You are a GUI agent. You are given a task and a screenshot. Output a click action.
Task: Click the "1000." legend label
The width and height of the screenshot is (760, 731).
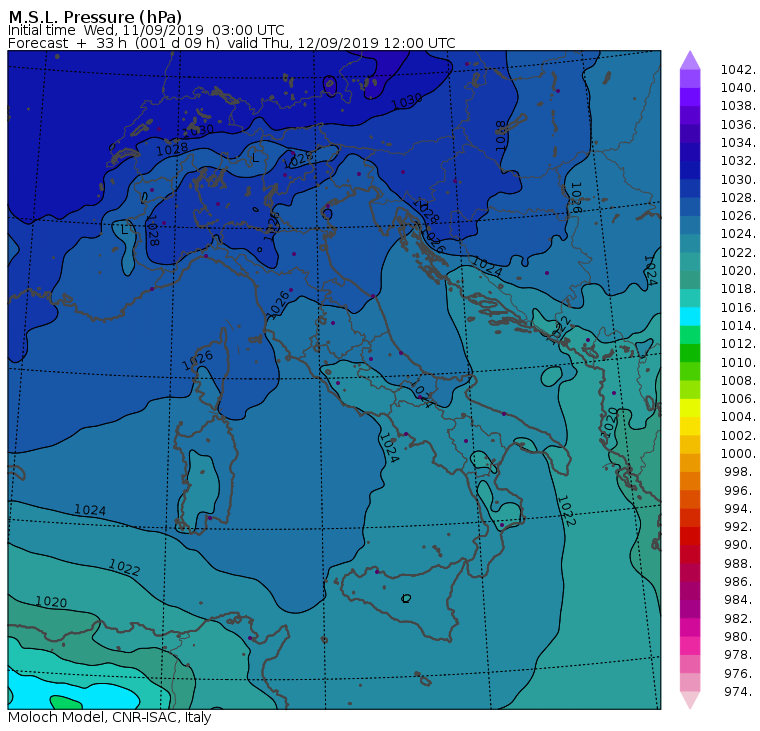tap(738, 454)
